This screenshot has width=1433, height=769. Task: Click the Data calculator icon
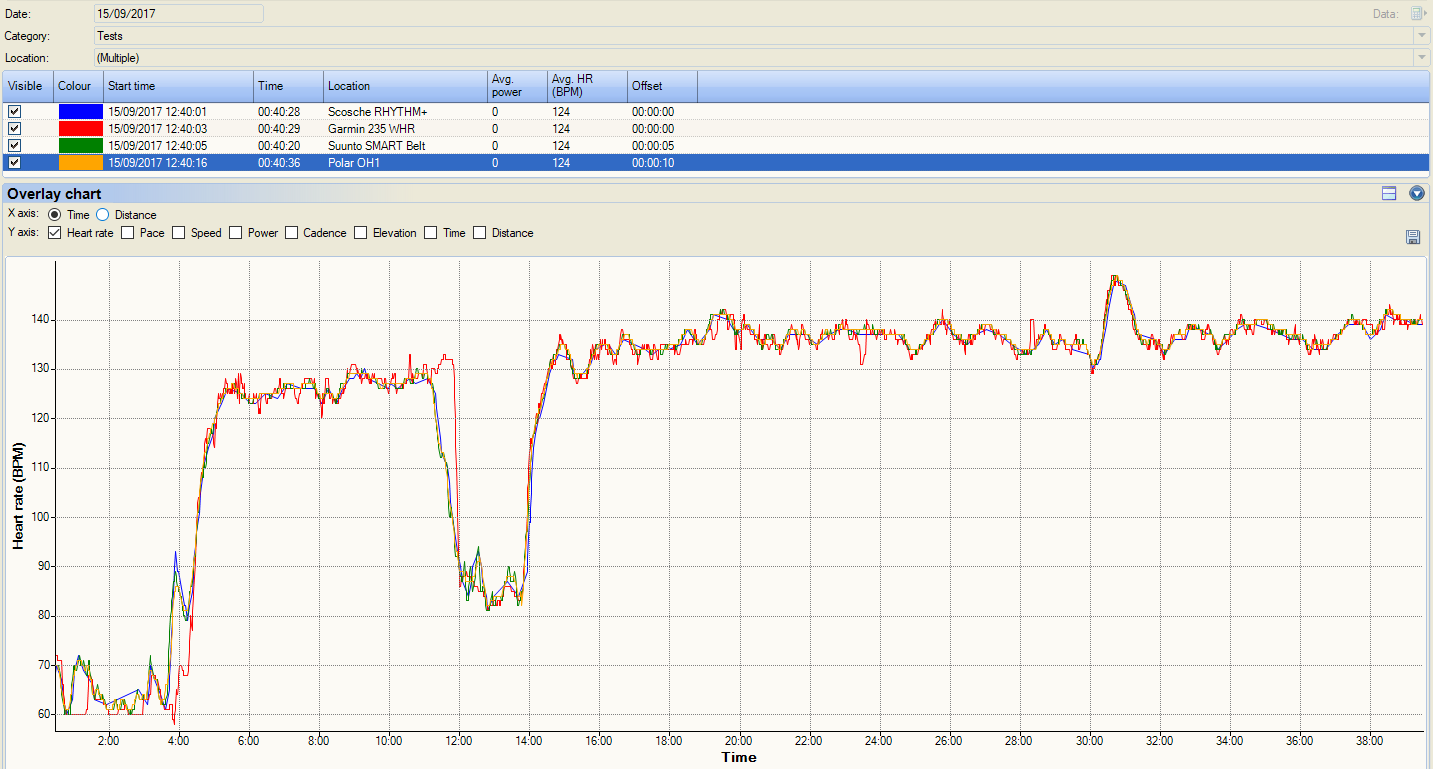pyautogui.click(x=1415, y=13)
